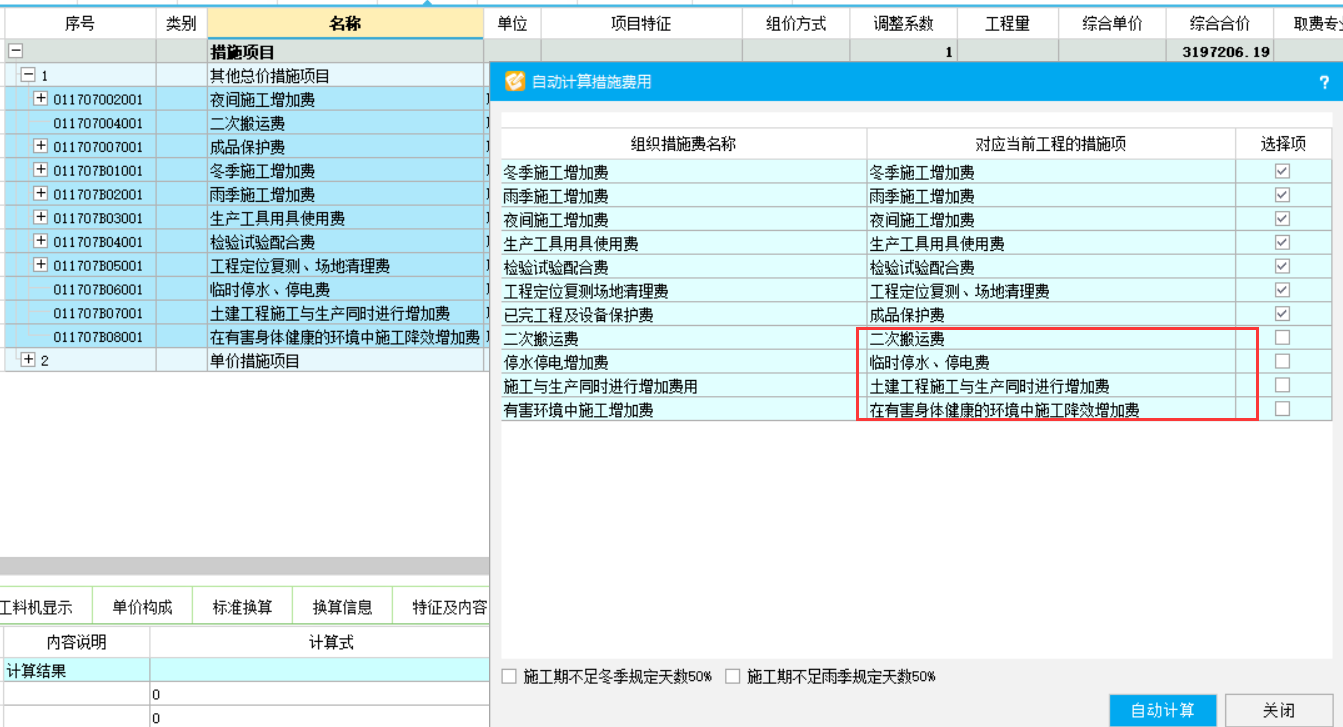
Task: Check the 停水停电增加费 selection checkbox
Action: click(1282, 361)
